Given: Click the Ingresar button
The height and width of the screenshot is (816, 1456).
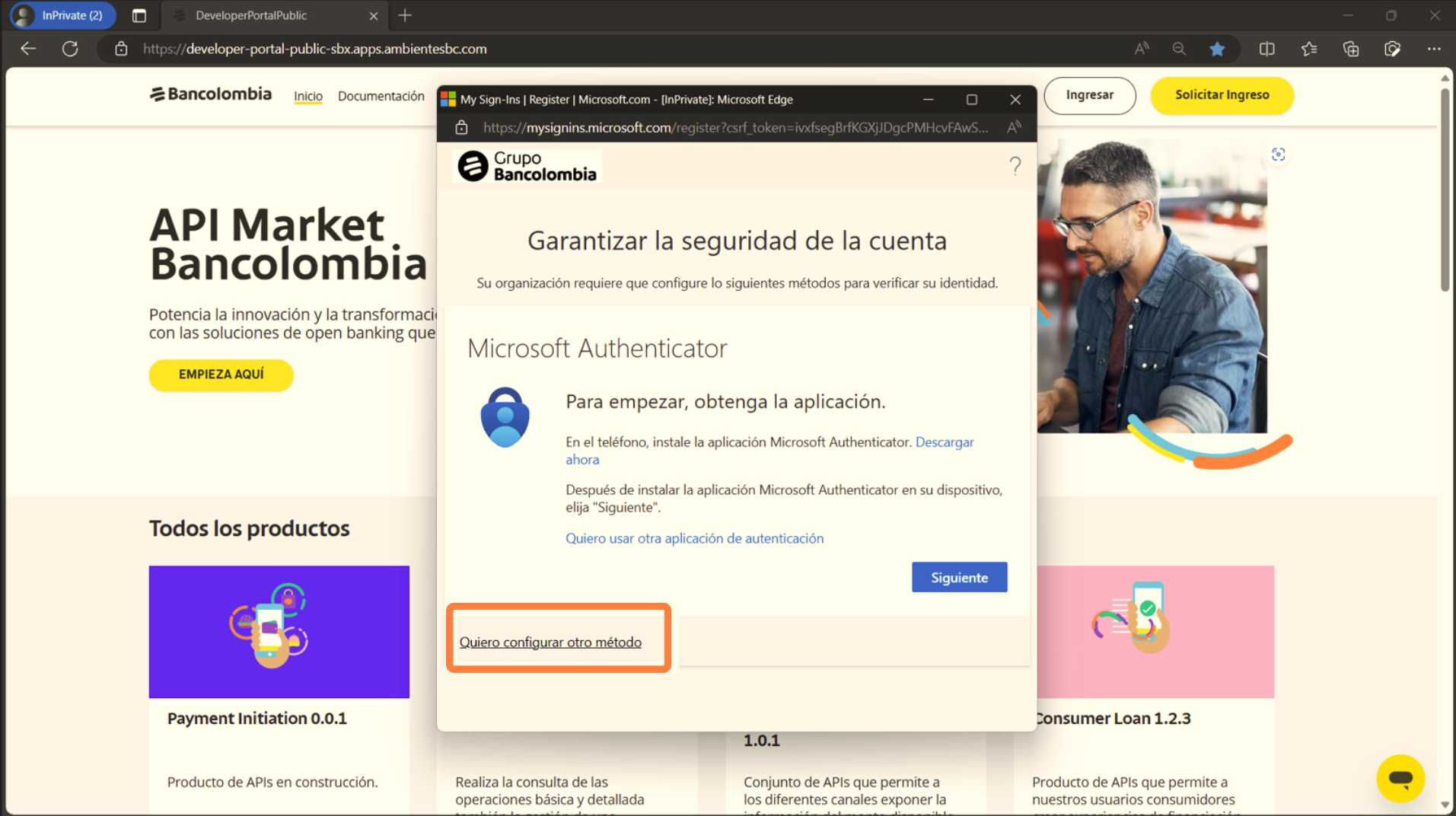Looking at the screenshot, I should point(1089,95).
